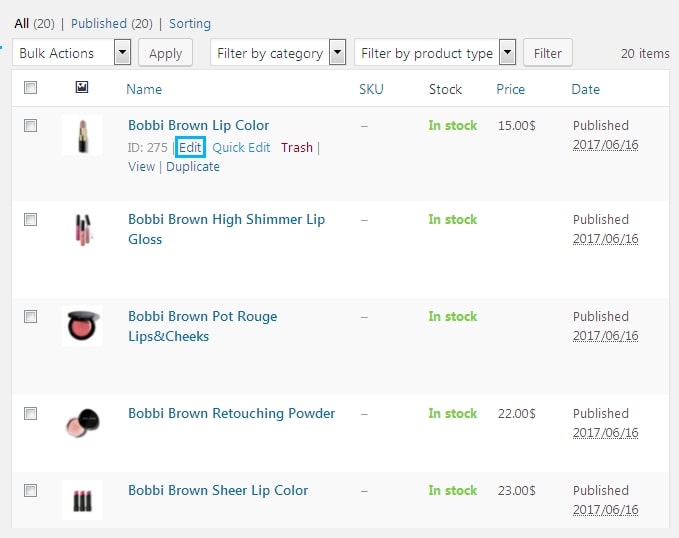Viewport: 679px width, 538px height.
Task: Open the Filter by category dropdown
Action: [278, 53]
